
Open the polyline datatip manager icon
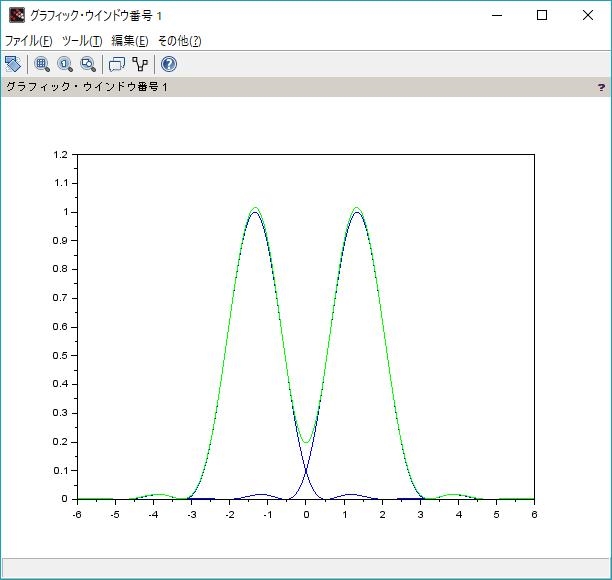click(x=140, y=64)
